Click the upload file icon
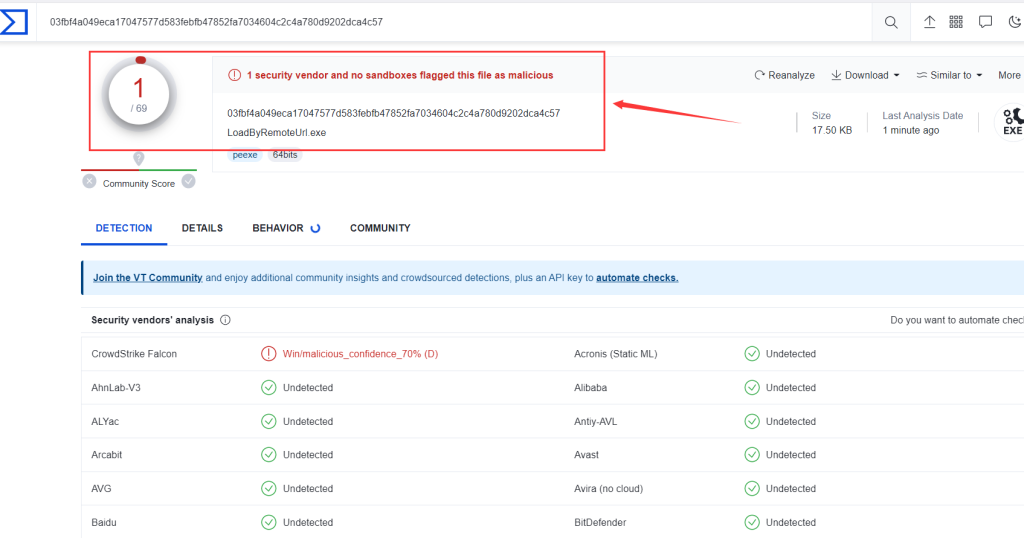The width and height of the screenshot is (1024, 538). coord(929,22)
